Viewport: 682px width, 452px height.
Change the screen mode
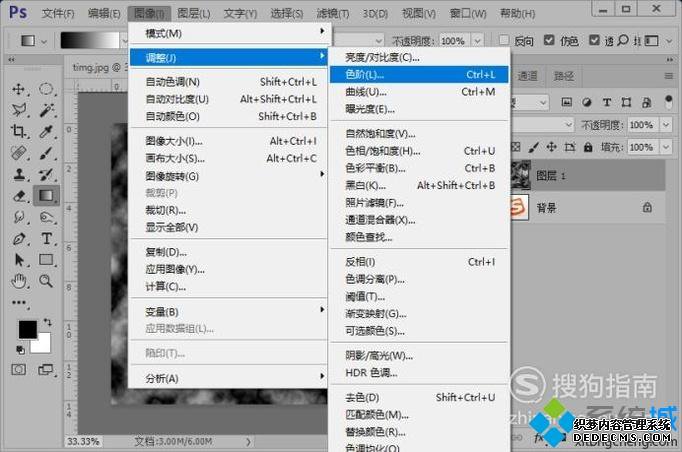pos(46,370)
